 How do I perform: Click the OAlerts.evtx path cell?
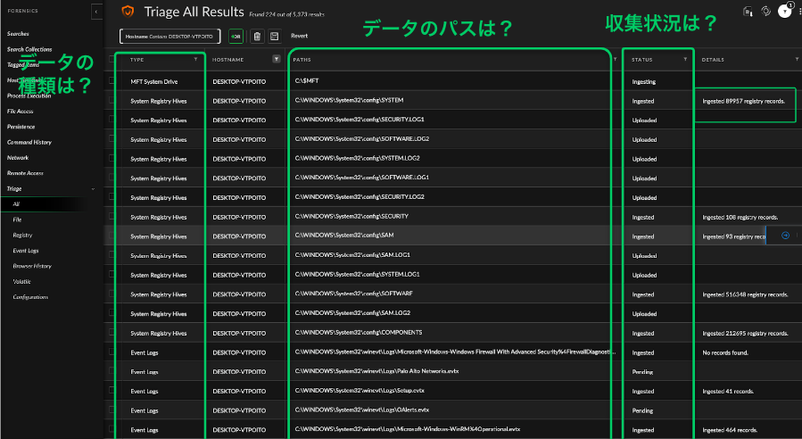click(362, 410)
